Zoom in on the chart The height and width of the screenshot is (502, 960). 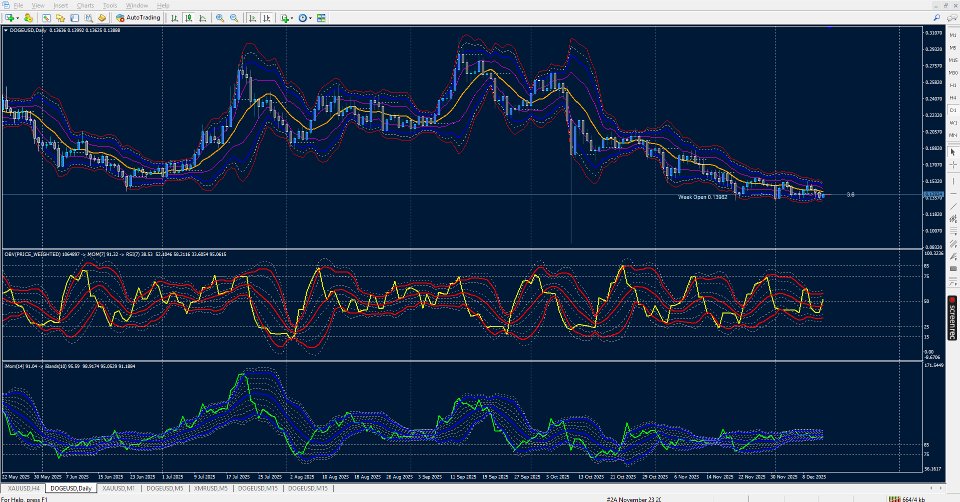pos(219,18)
